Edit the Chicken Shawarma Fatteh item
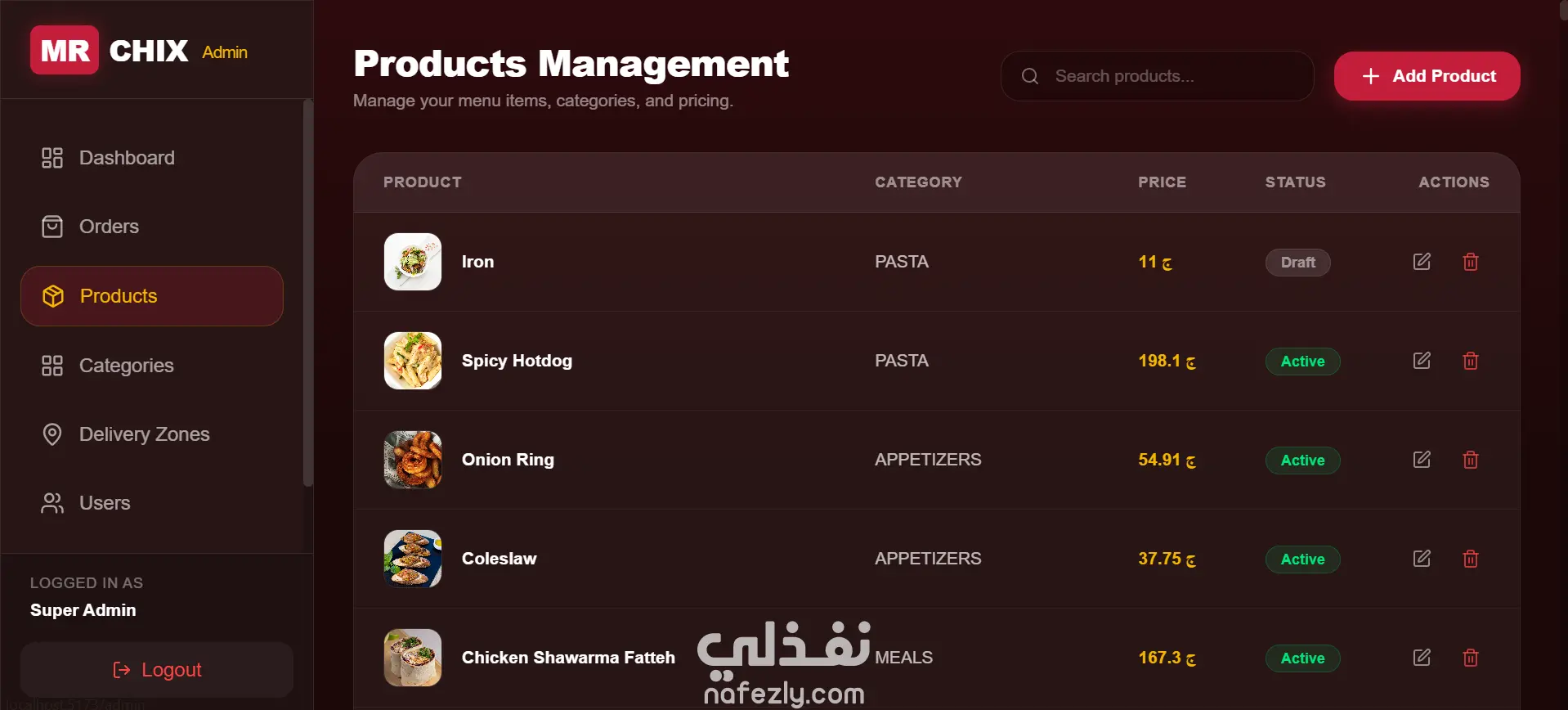Screen dimensions: 1568x710 [1422, 658]
